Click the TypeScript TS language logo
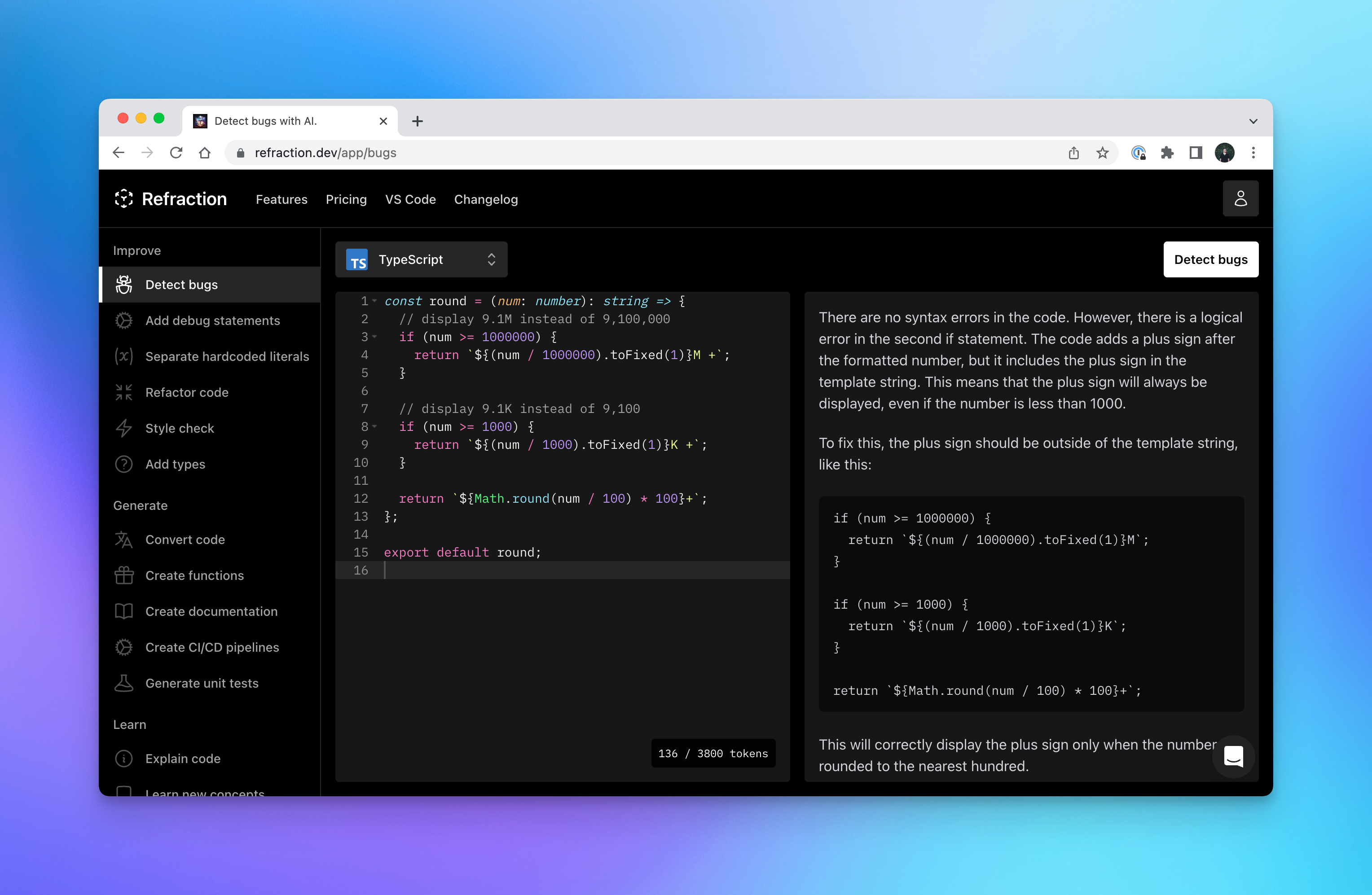Viewport: 1372px width, 895px height. (x=357, y=260)
